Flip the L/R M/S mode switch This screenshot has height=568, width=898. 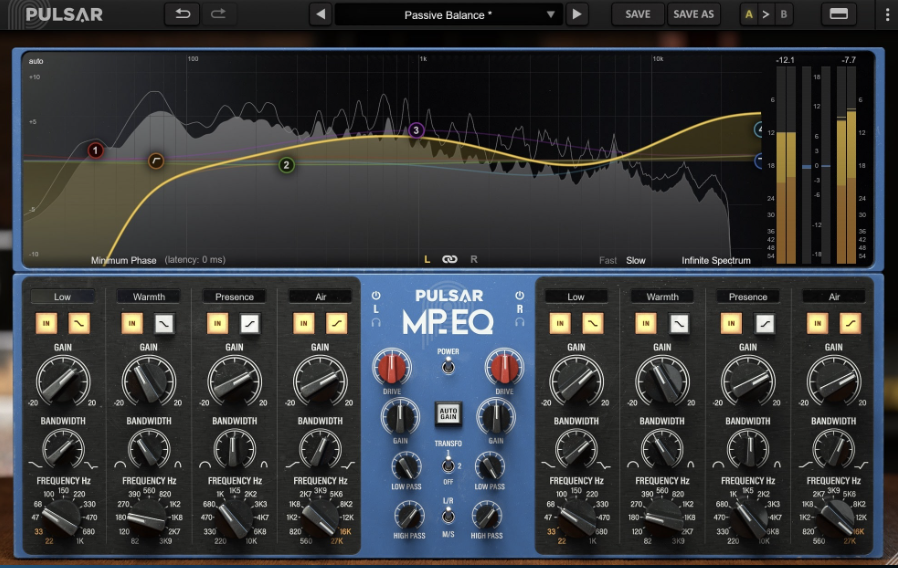(x=448, y=517)
